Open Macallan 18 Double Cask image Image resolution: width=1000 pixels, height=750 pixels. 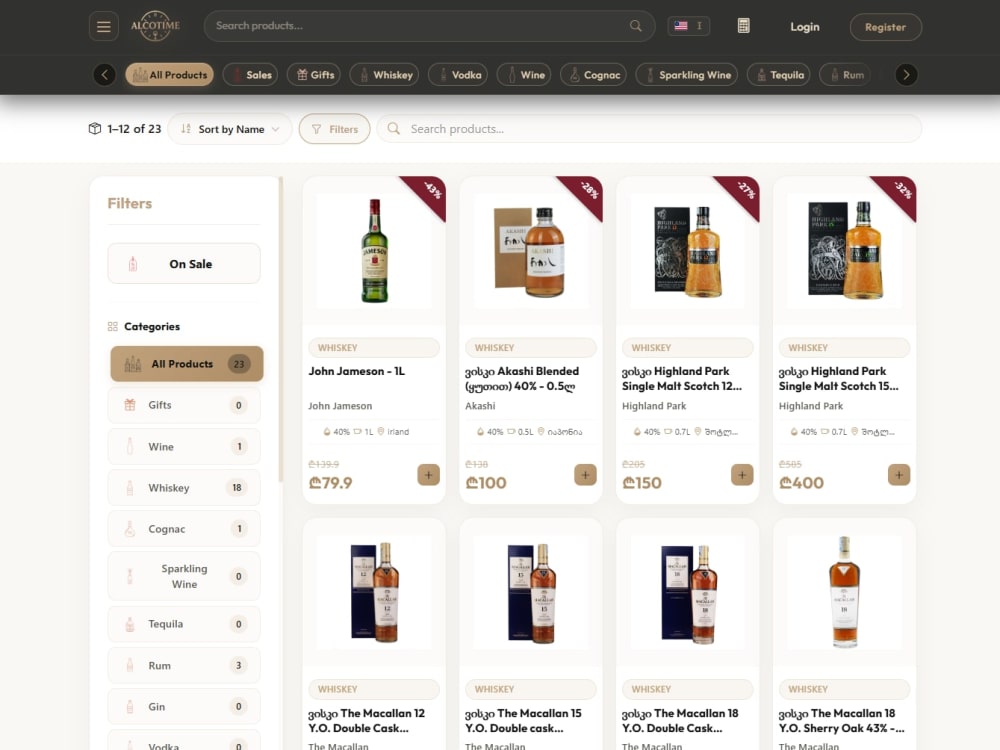(688, 592)
